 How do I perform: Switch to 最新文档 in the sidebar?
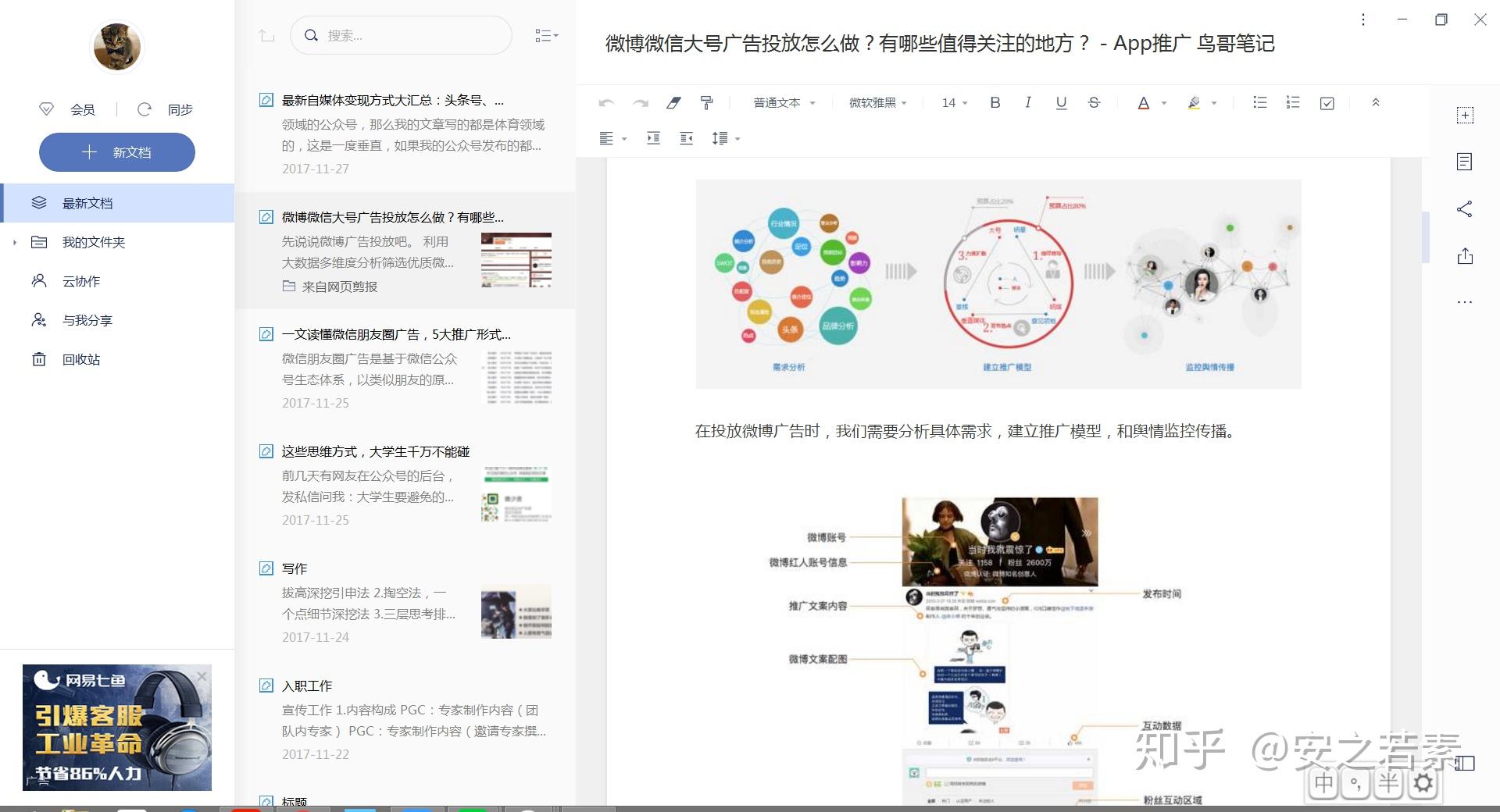(x=88, y=203)
